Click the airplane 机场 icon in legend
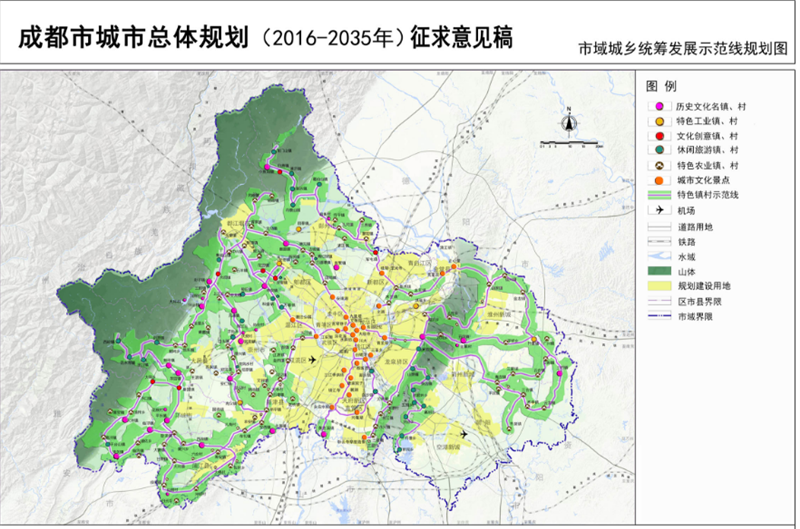Image resolution: width=800 pixels, height=529 pixels. (x=658, y=212)
